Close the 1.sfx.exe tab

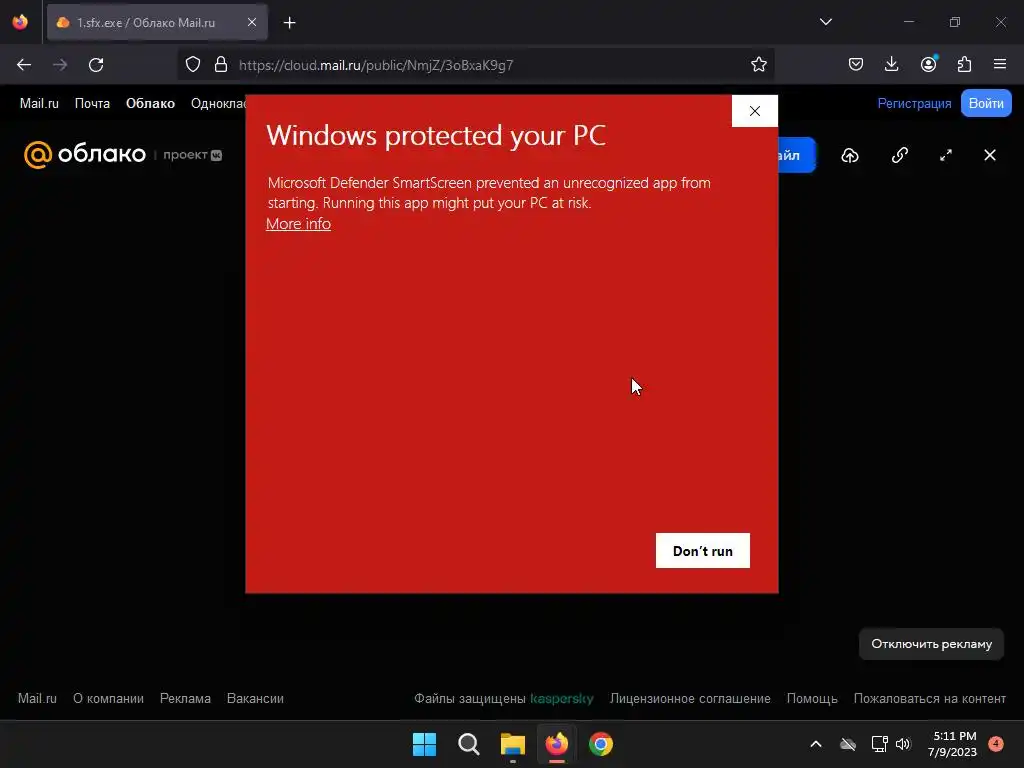pos(252,22)
